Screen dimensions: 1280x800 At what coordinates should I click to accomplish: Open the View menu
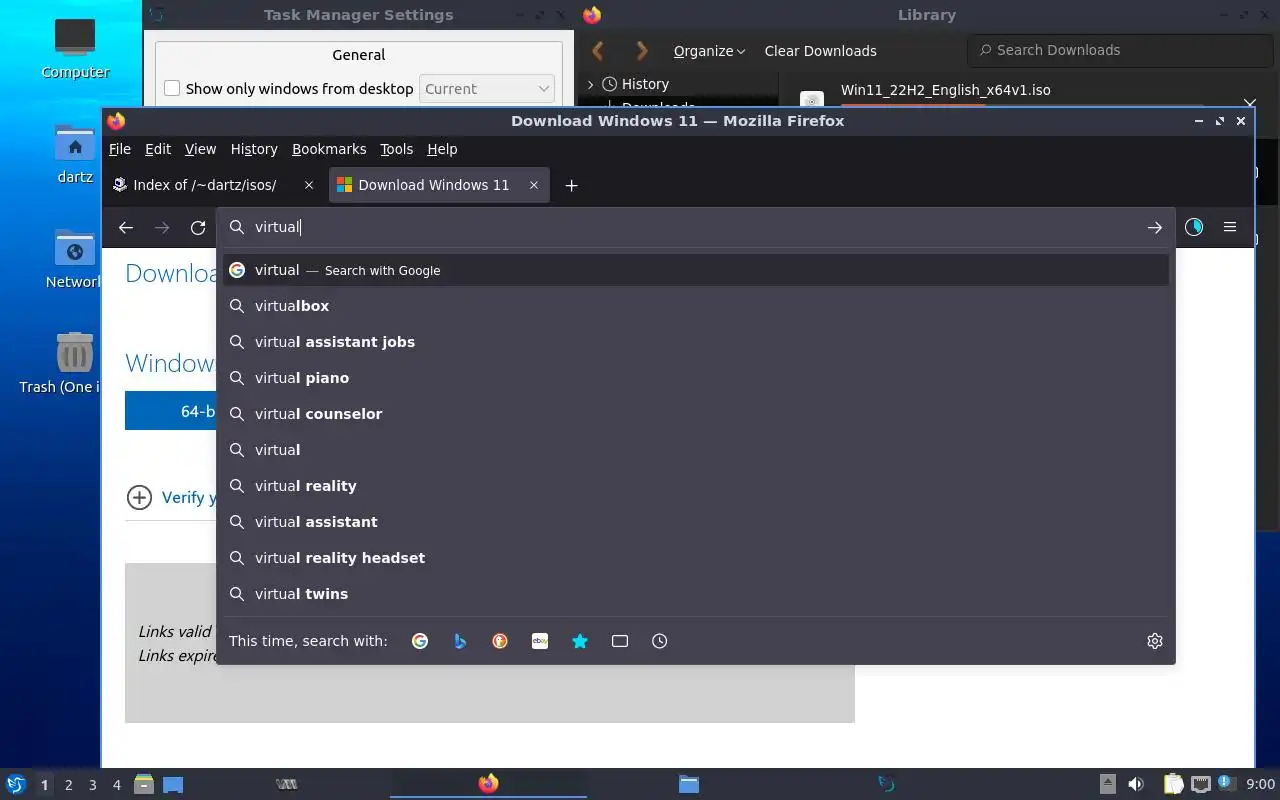[200, 149]
